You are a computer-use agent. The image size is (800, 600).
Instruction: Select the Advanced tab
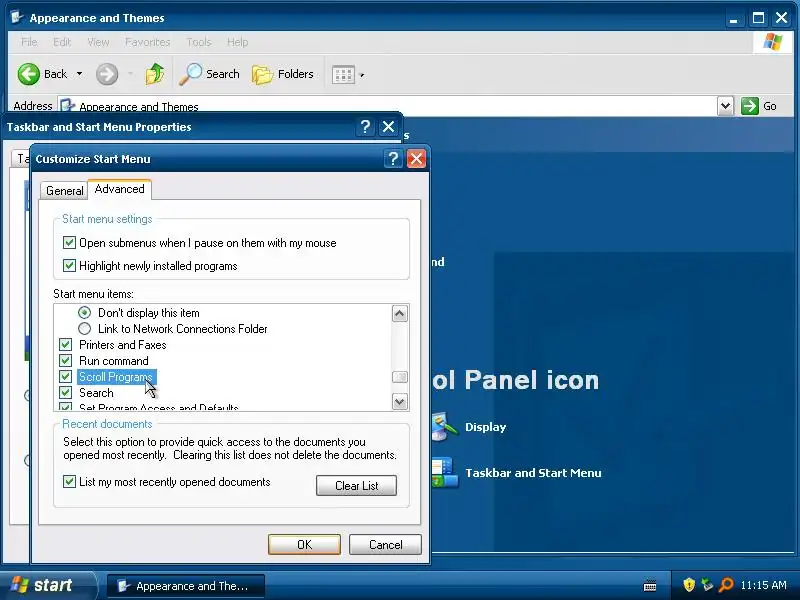[119, 189]
